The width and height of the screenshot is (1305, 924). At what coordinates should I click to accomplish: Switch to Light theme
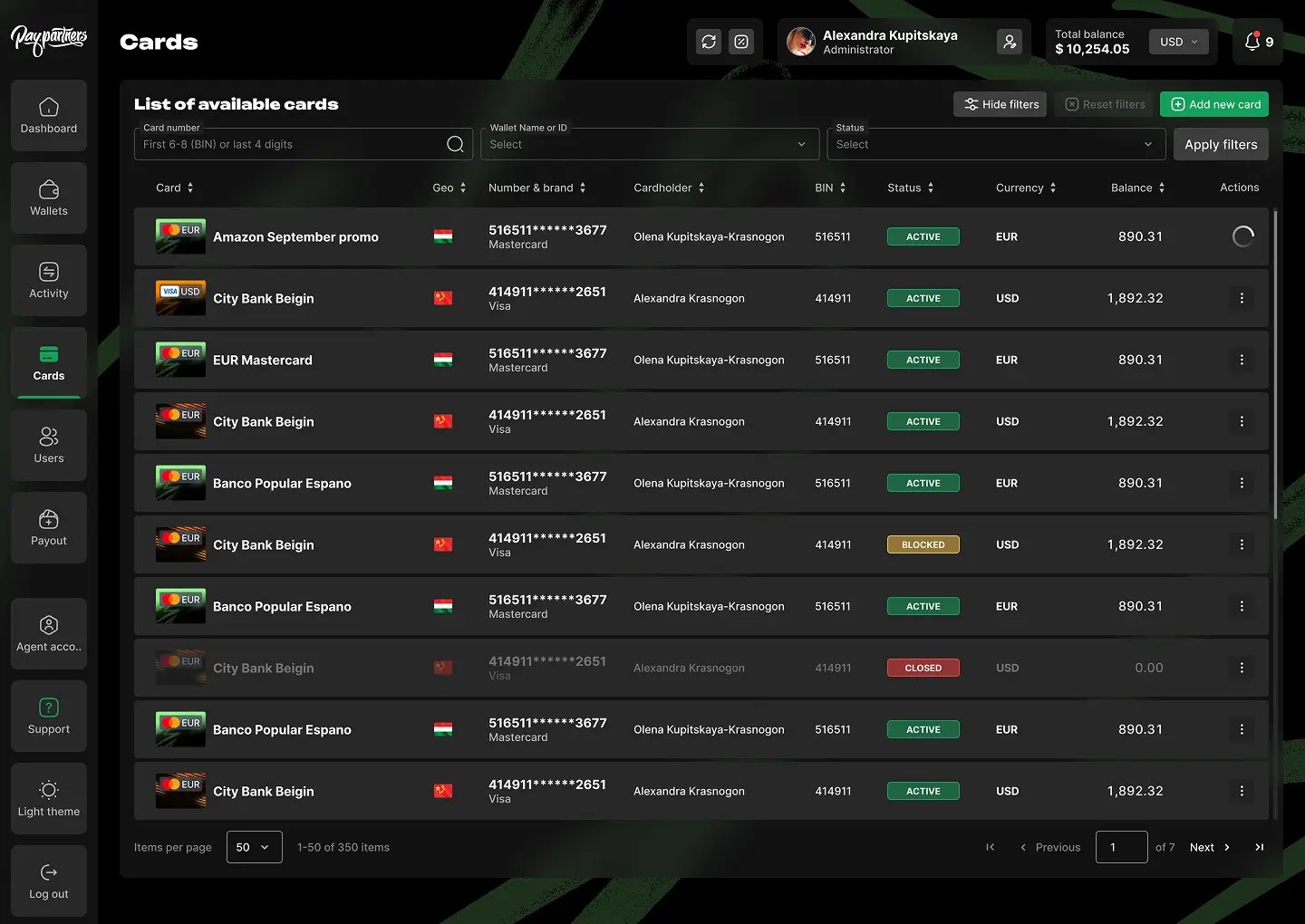click(x=49, y=798)
